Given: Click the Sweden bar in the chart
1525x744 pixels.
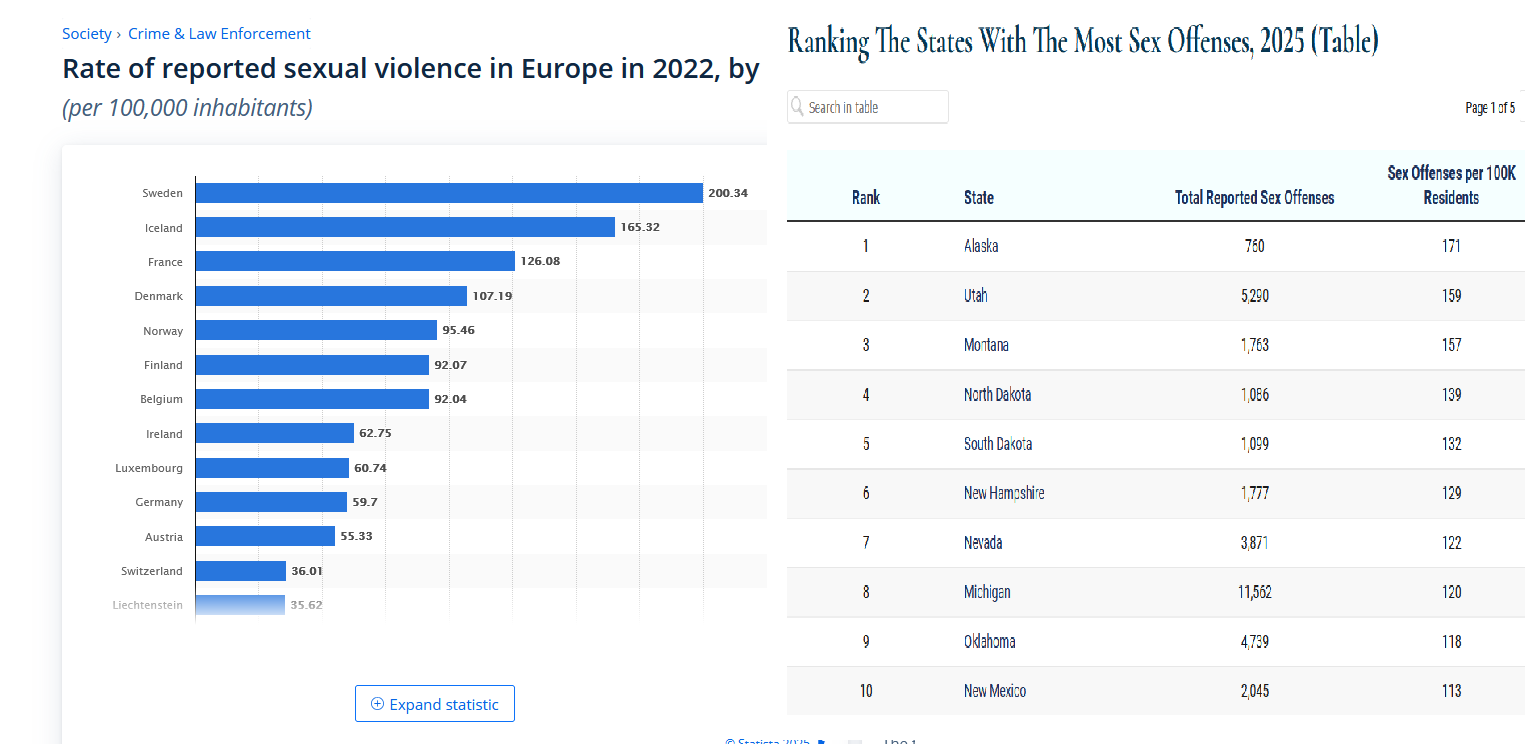Looking at the screenshot, I should [x=449, y=193].
